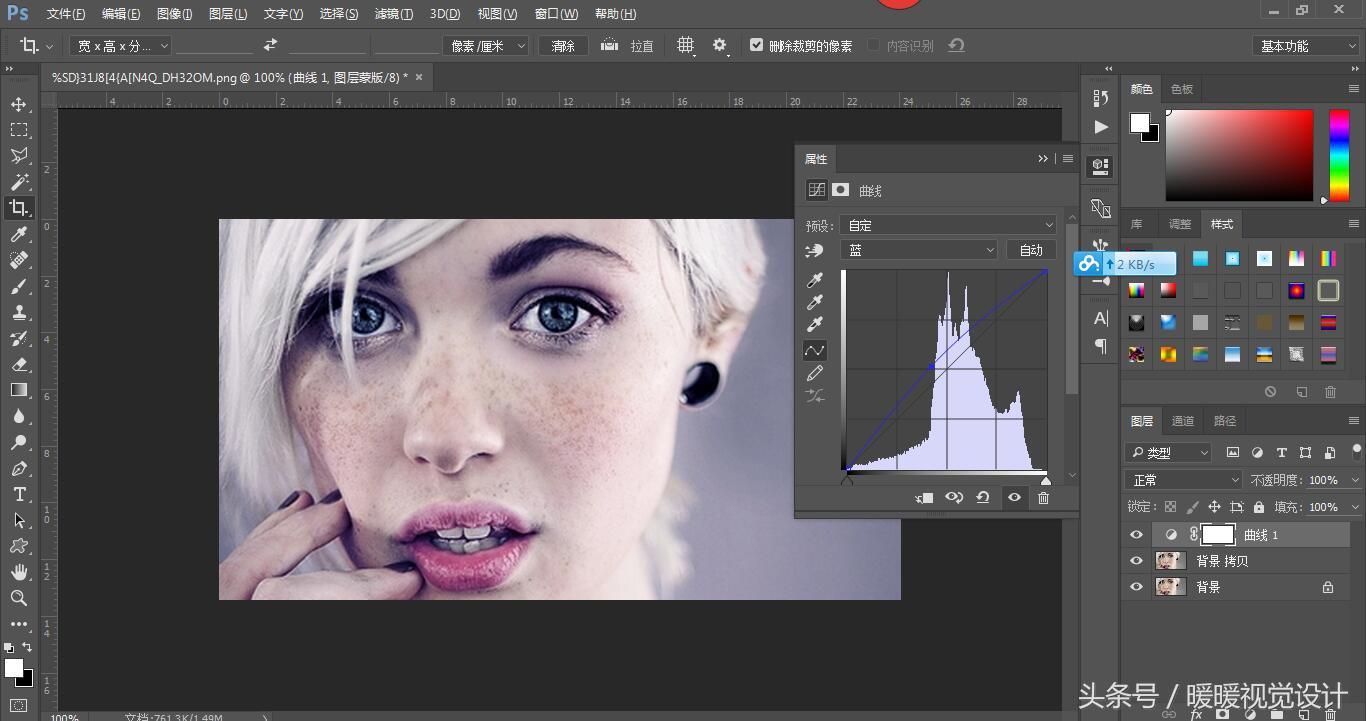
Task: Uncheck 删除裁剪的像素 checkbox
Action: tap(756, 45)
